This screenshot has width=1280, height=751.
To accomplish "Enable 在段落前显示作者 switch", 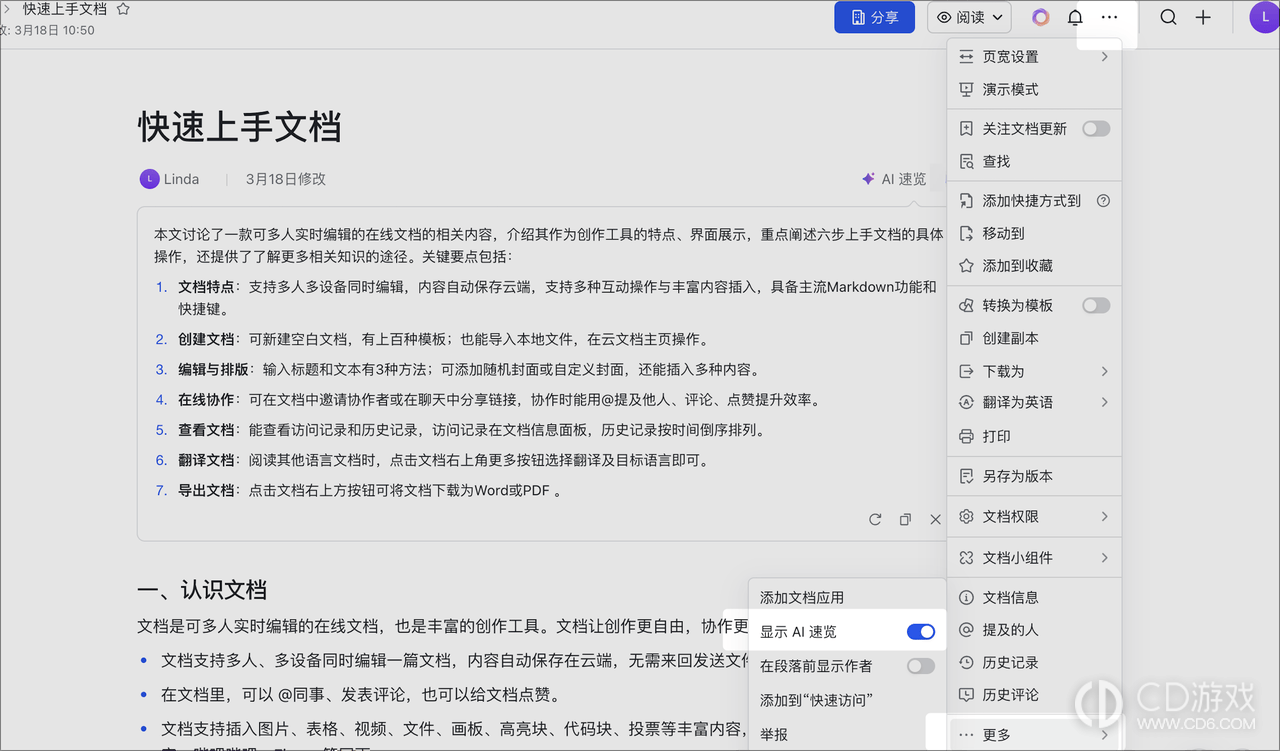I will click(920, 666).
